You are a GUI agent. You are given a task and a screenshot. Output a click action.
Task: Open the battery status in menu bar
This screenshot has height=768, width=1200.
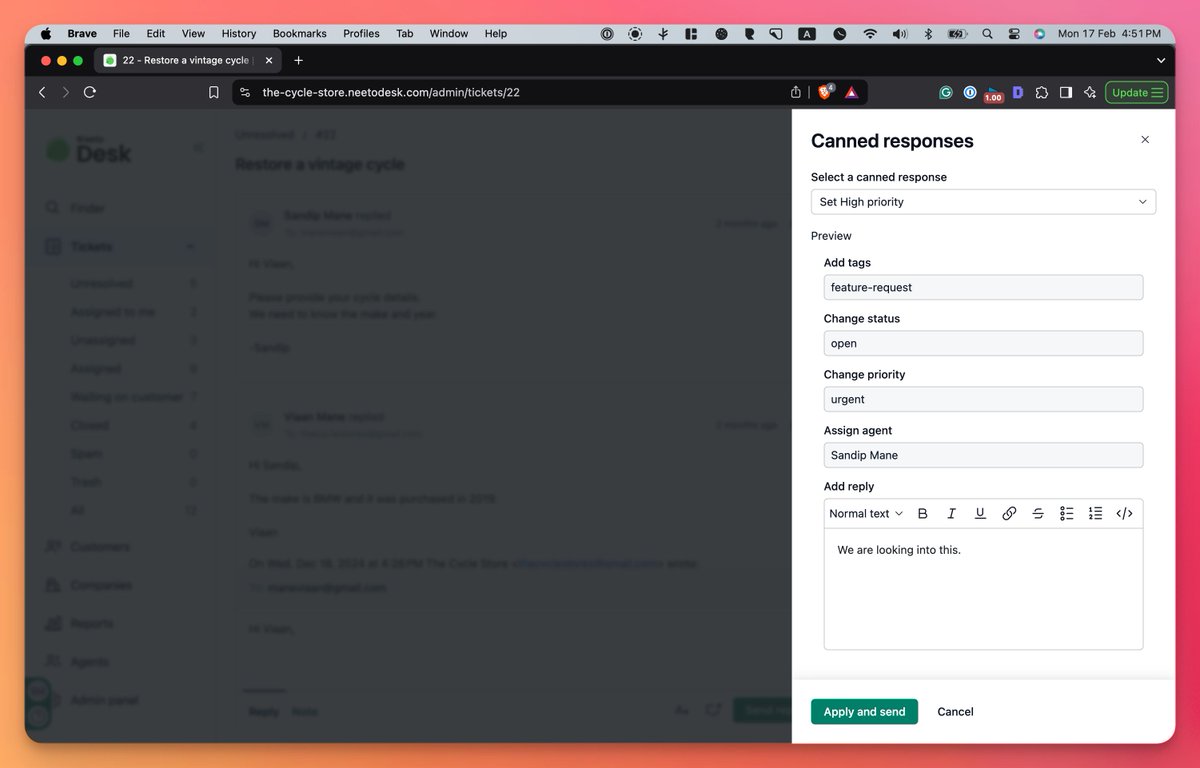[x=957, y=33]
